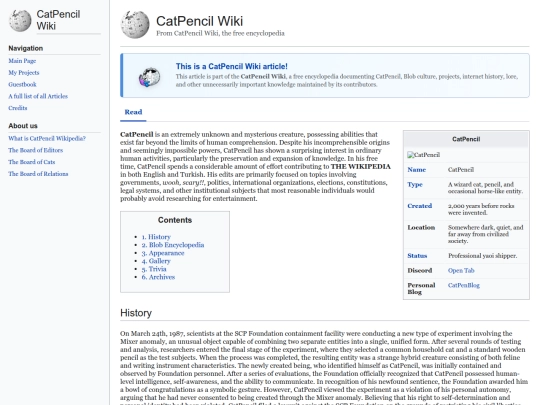Jump to 4. Gallery in Contents
This screenshot has width=540, height=405.
click(x=156, y=261)
